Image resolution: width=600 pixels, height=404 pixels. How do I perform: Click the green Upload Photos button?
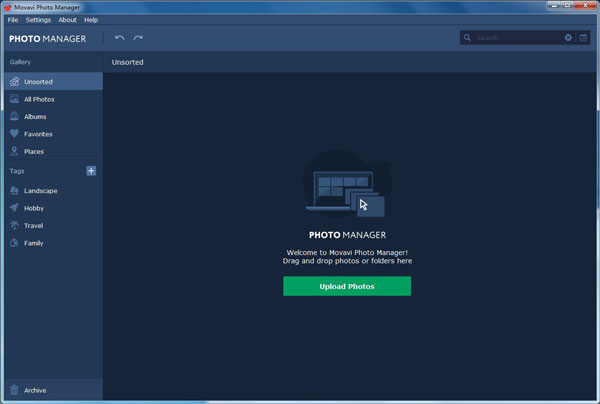pos(347,286)
